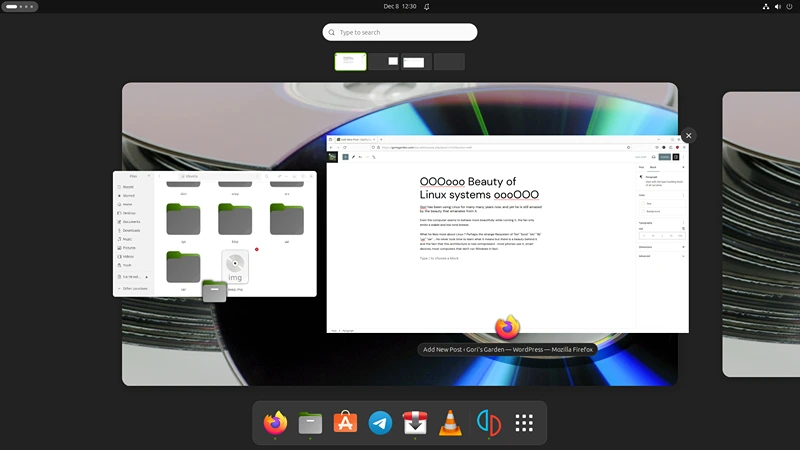Expand the Dimensions panel plus button

coord(683,247)
